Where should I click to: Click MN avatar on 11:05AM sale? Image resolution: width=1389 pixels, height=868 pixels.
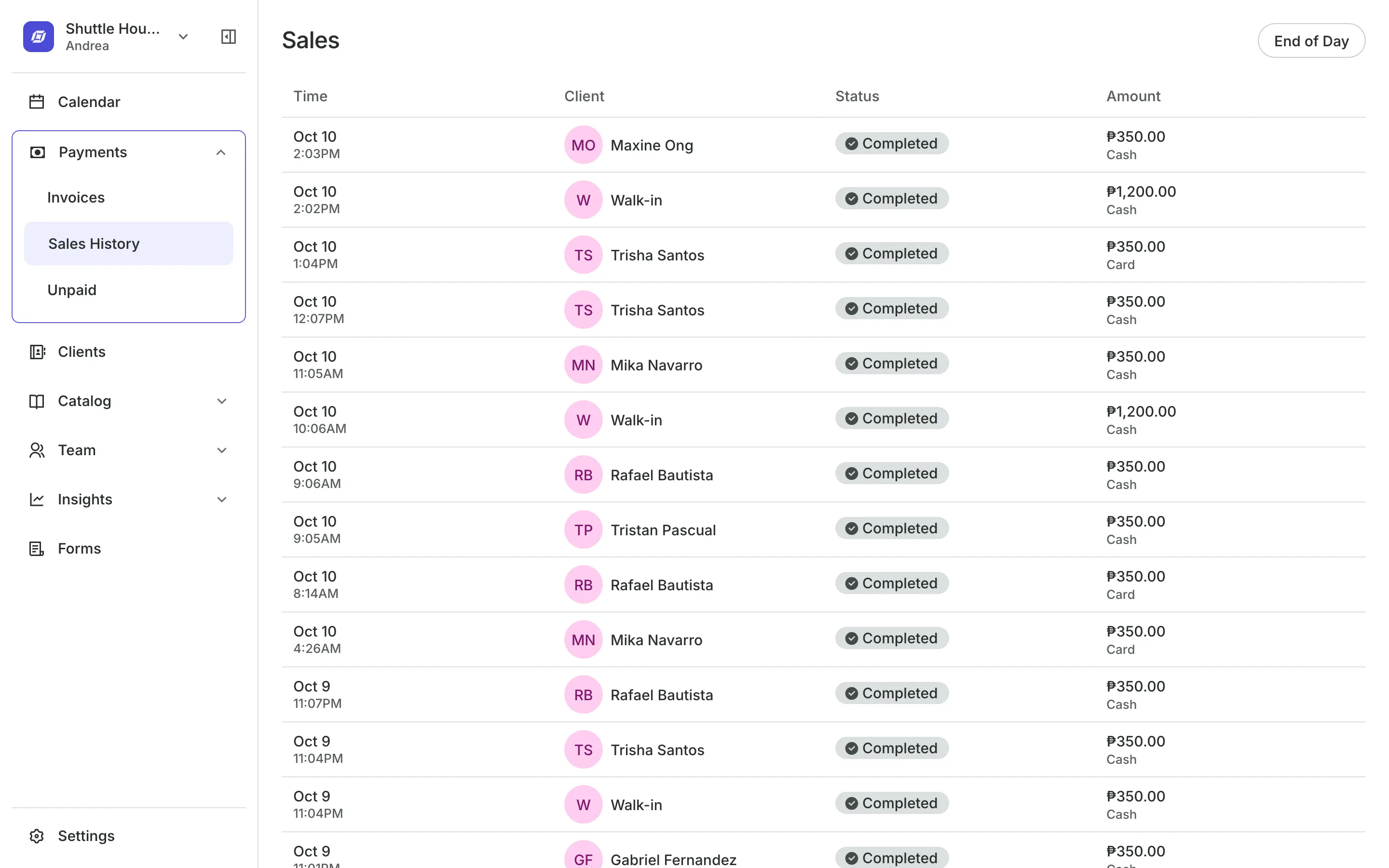point(583,365)
